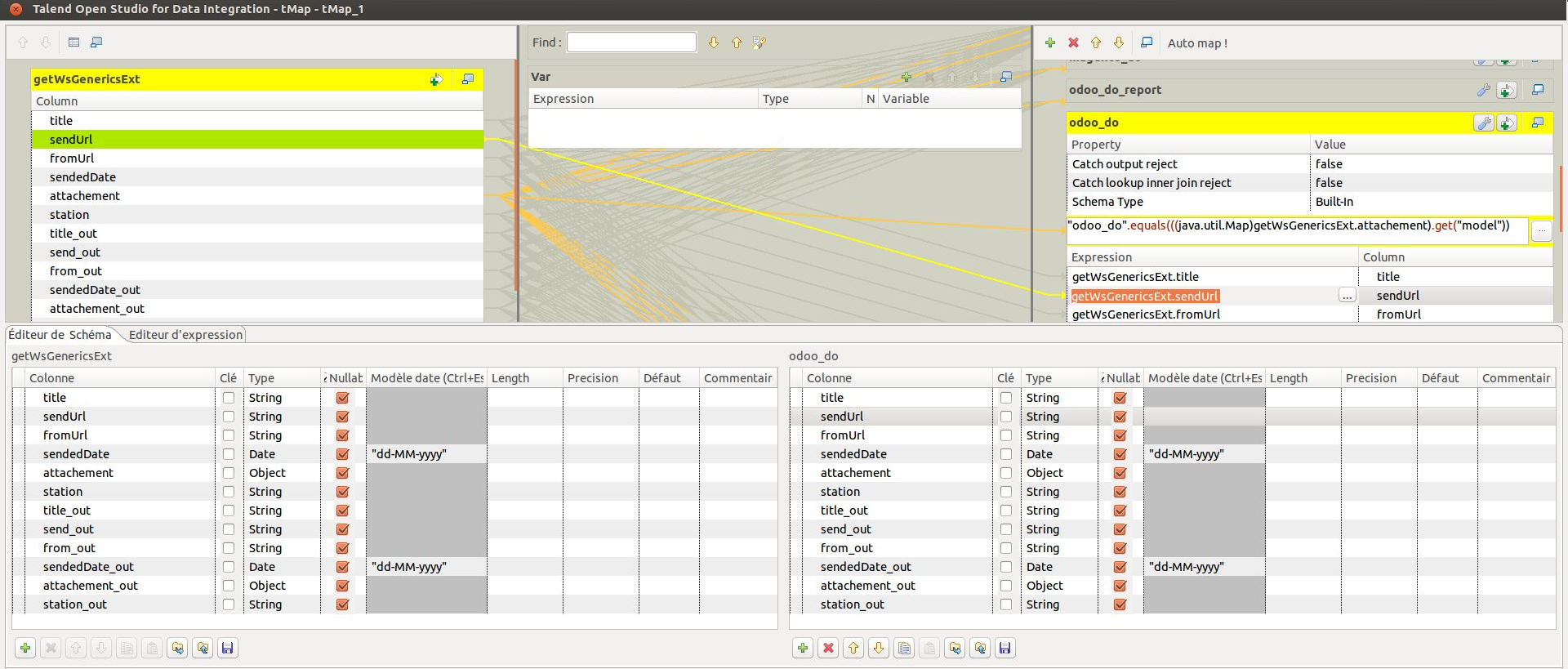This screenshot has width=1568, height=669.
Task: Open the odoo_do_report settings wrench
Action: click(x=1484, y=90)
